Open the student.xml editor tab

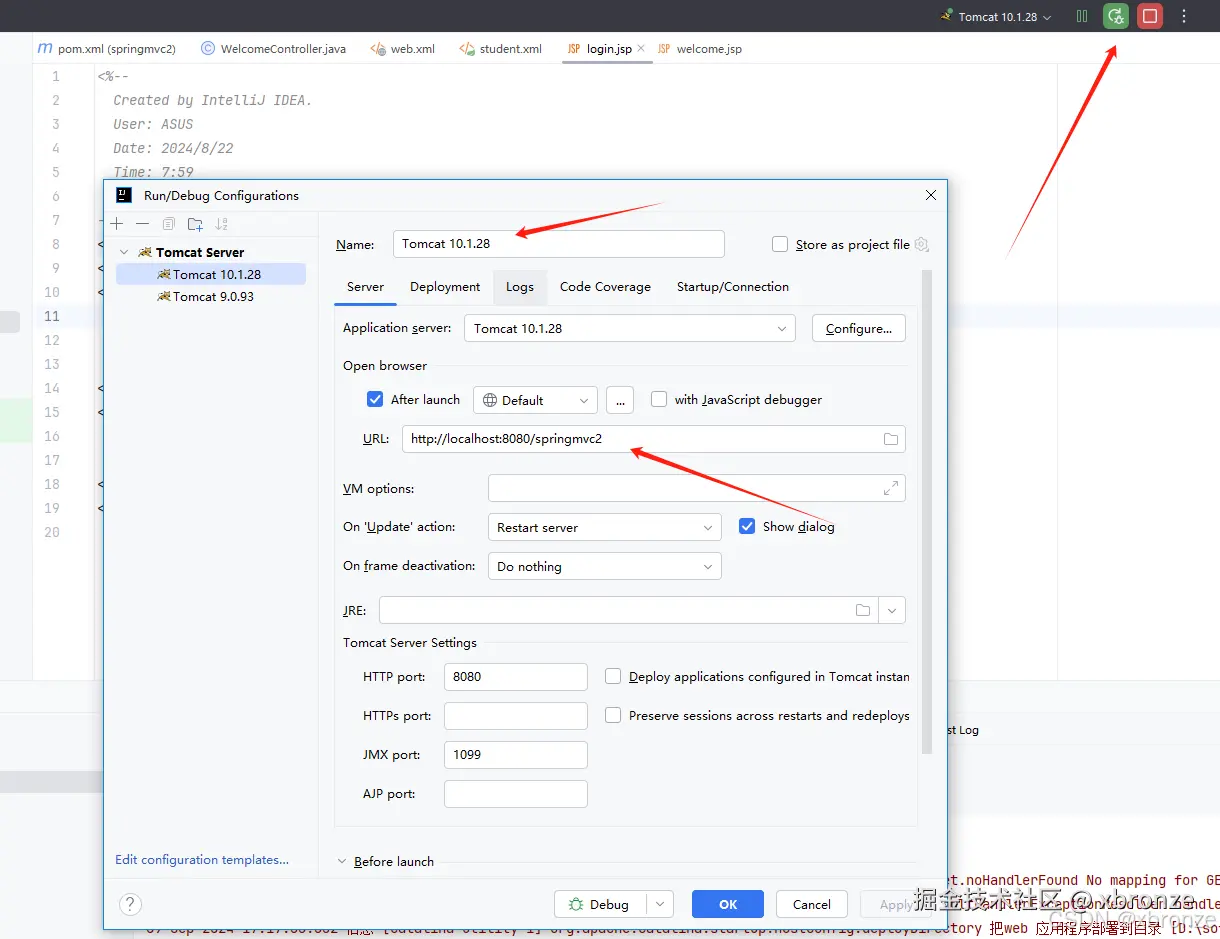coord(500,48)
